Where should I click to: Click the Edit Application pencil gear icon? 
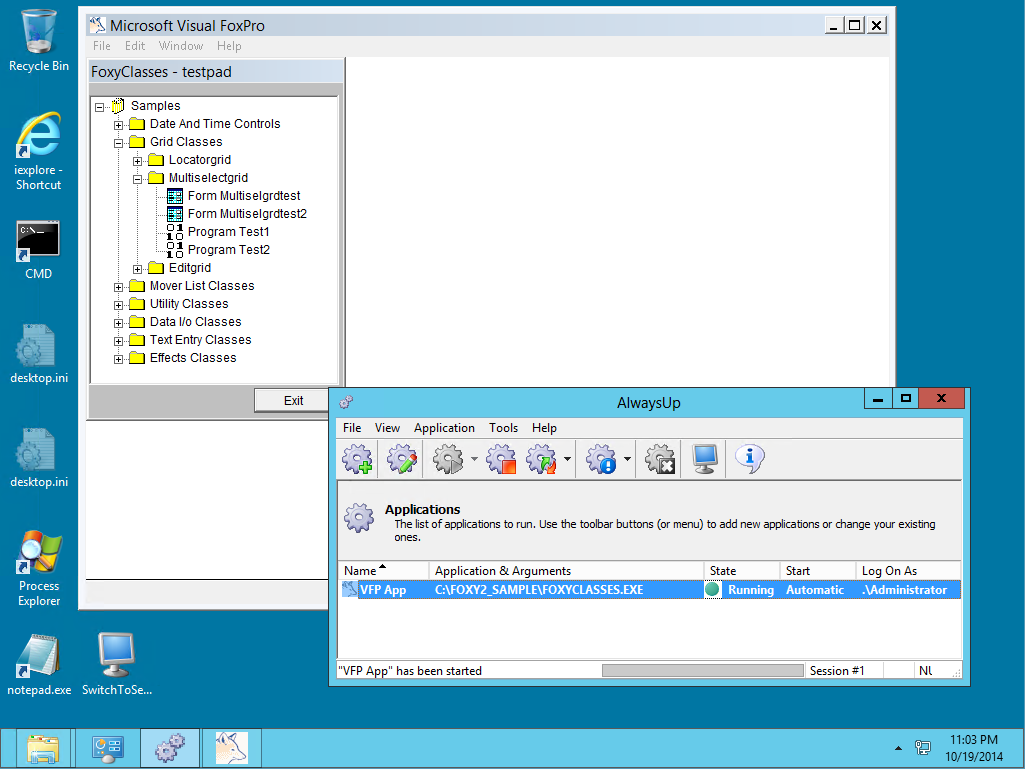[401, 460]
